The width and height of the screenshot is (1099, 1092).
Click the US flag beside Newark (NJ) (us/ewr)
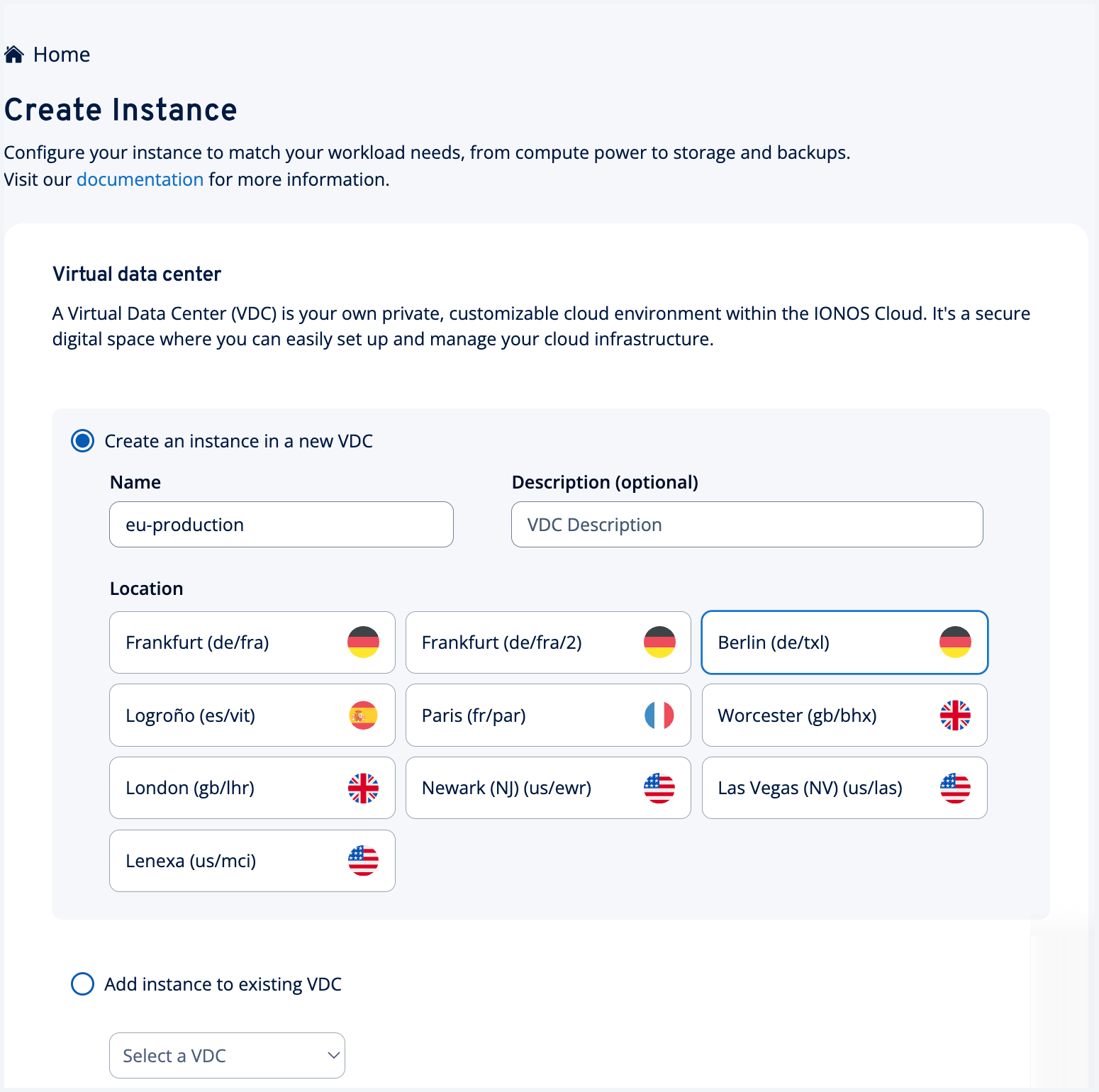659,787
